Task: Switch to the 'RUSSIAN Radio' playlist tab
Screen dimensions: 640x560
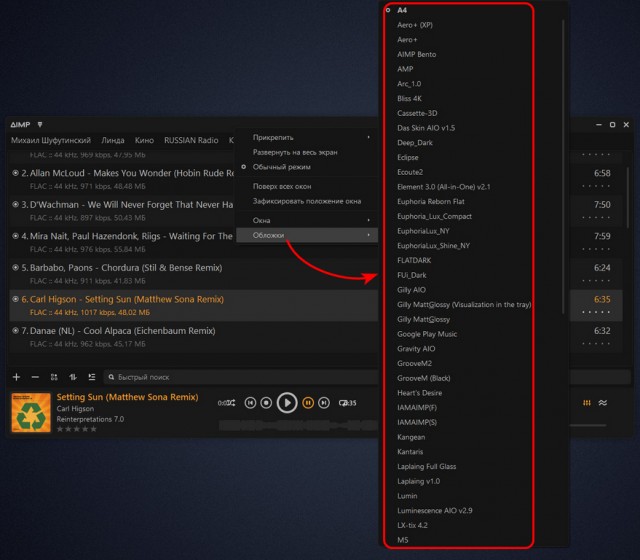Action: coord(191,141)
